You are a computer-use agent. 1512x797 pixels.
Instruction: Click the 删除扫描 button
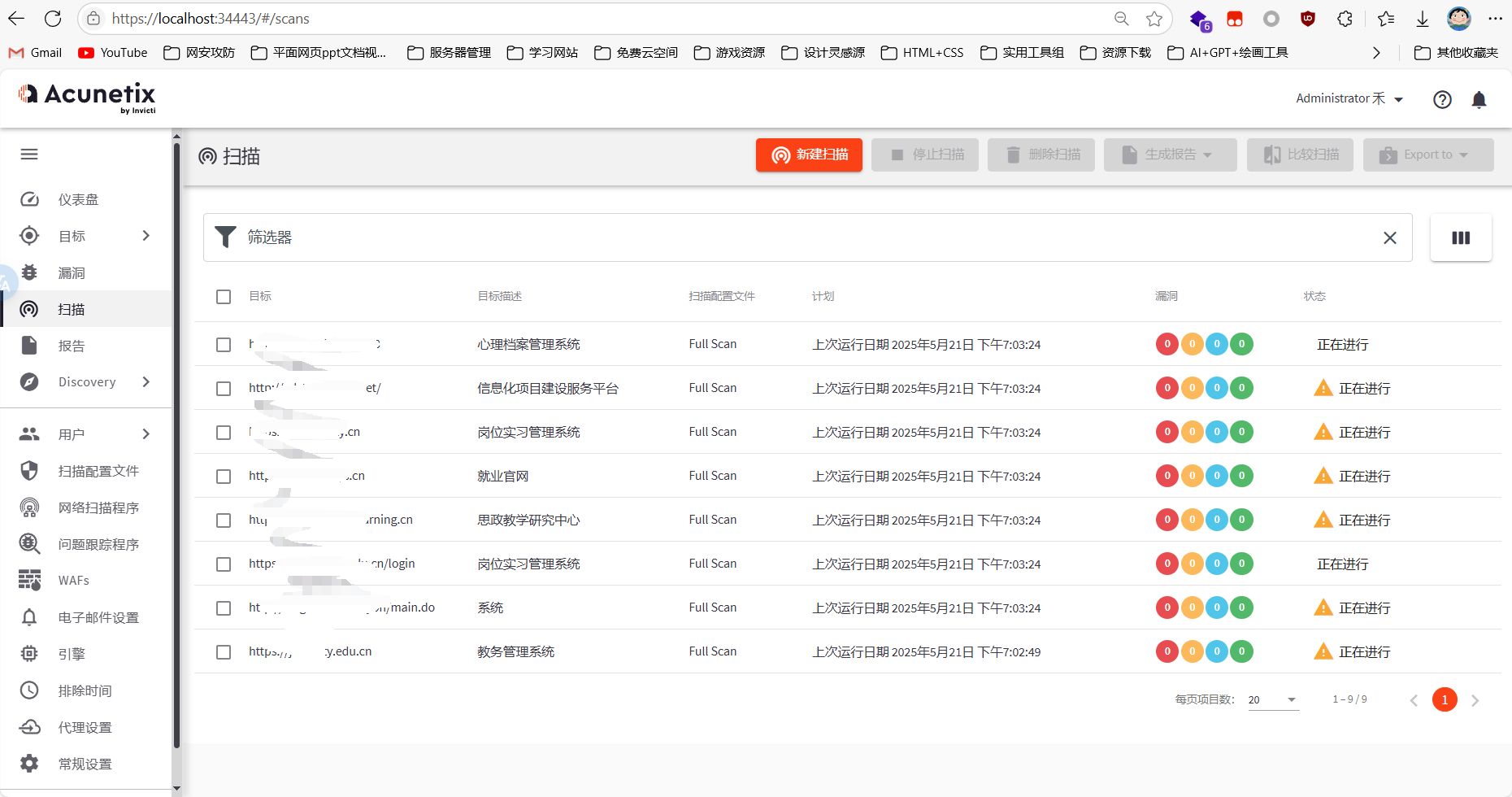tap(1041, 155)
